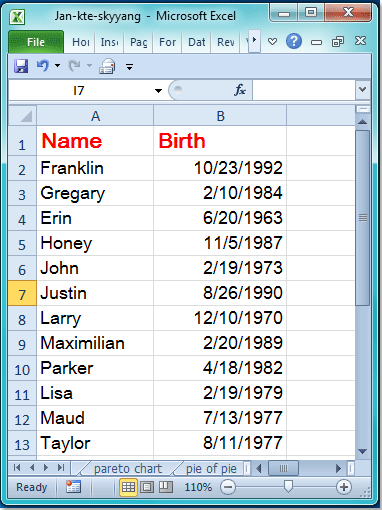Switch to the pareto chart sheet
The width and height of the screenshot is (382, 510).
128,469
